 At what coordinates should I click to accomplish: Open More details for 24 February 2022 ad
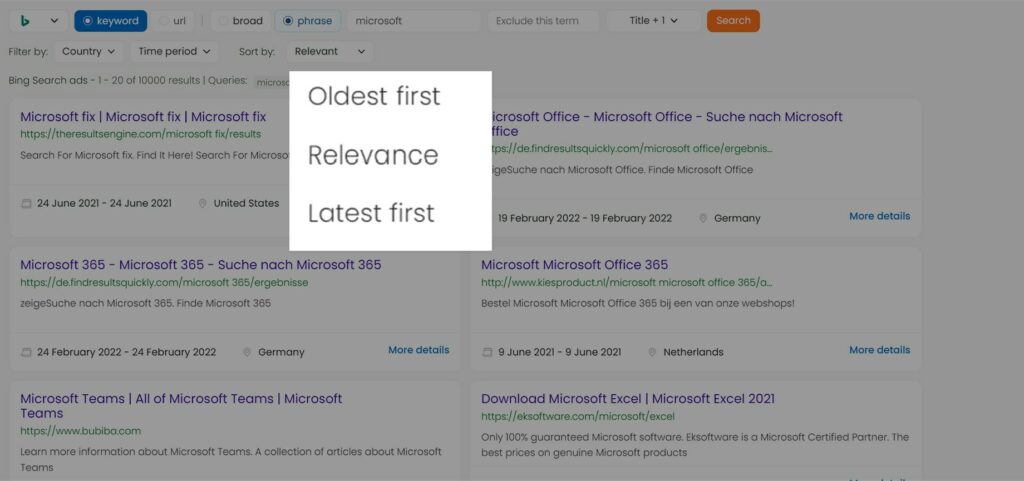(419, 350)
